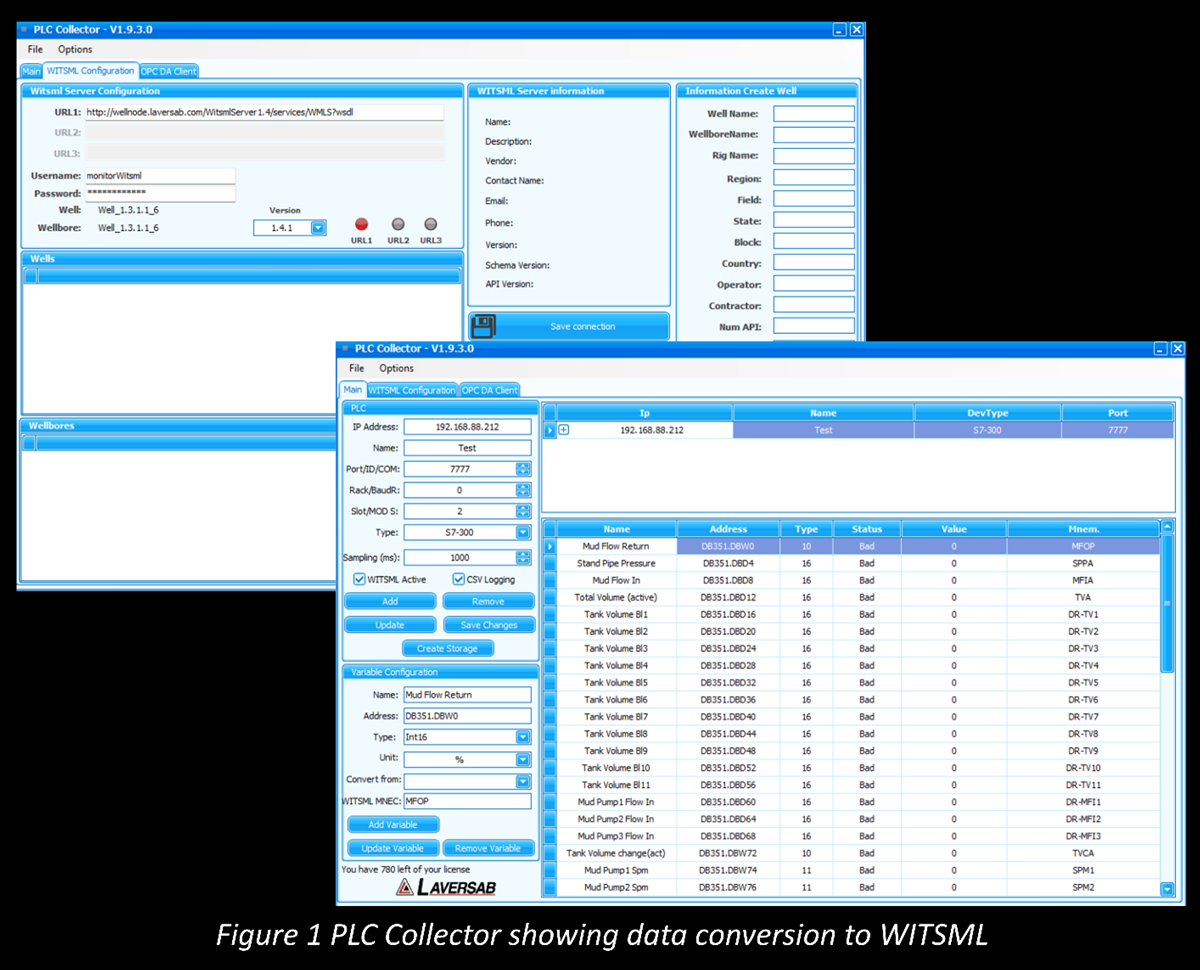The image size is (1200, 970).
Task: Click the Add Variable button
Action: (x=392, y=825)
